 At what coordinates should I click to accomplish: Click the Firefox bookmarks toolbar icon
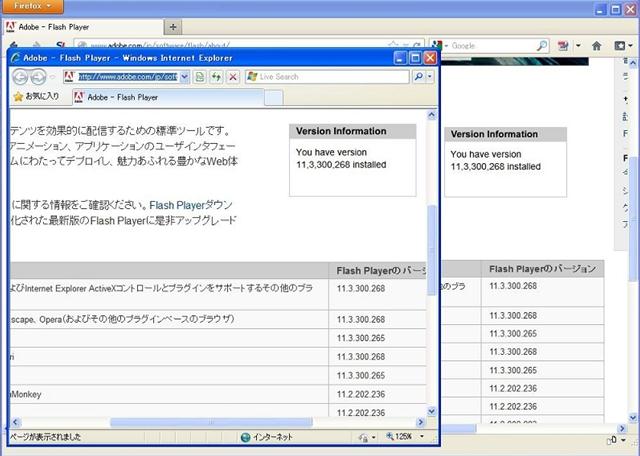tap(620, 46)
